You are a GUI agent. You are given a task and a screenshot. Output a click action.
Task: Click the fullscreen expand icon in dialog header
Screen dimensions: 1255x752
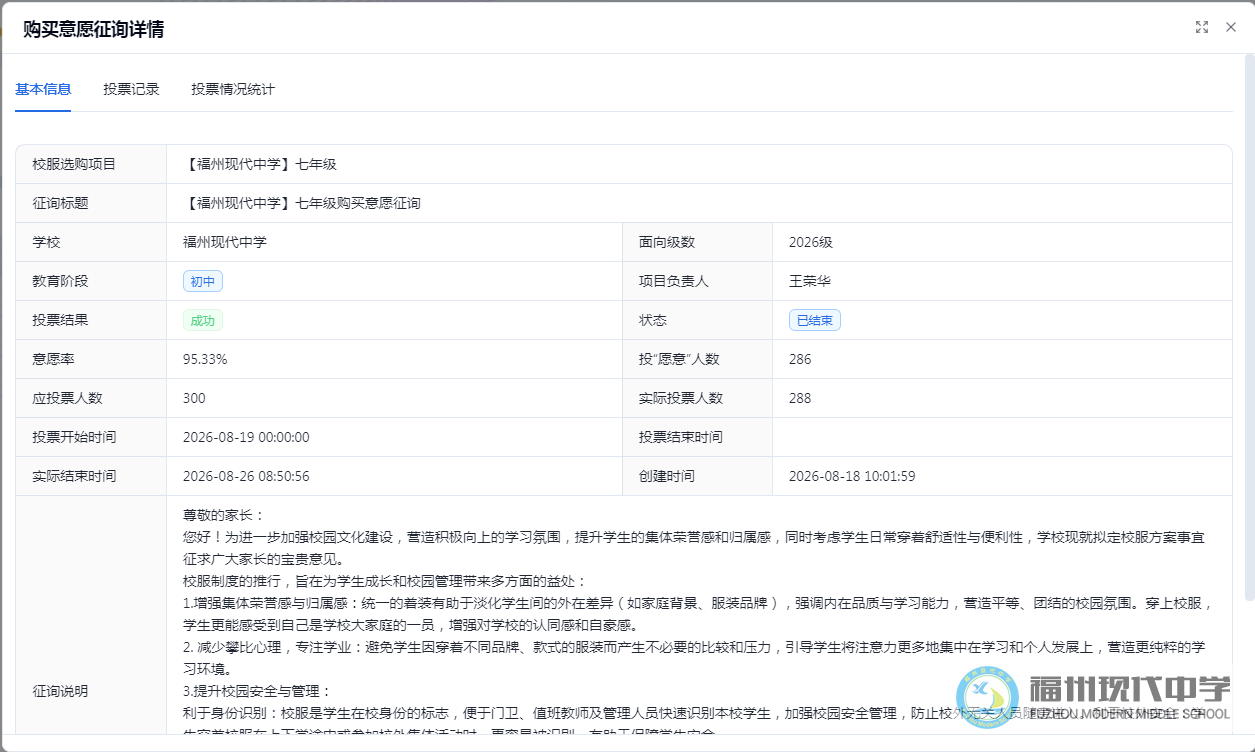(x=1202, y=27)
